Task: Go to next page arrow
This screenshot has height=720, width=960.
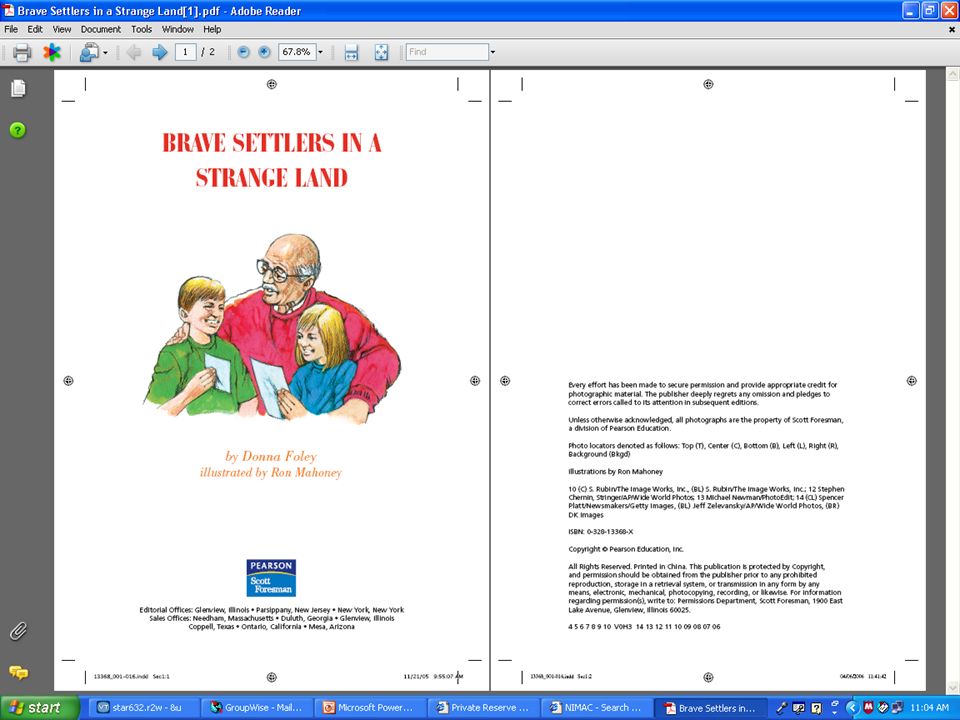Action: pos(159,53)
